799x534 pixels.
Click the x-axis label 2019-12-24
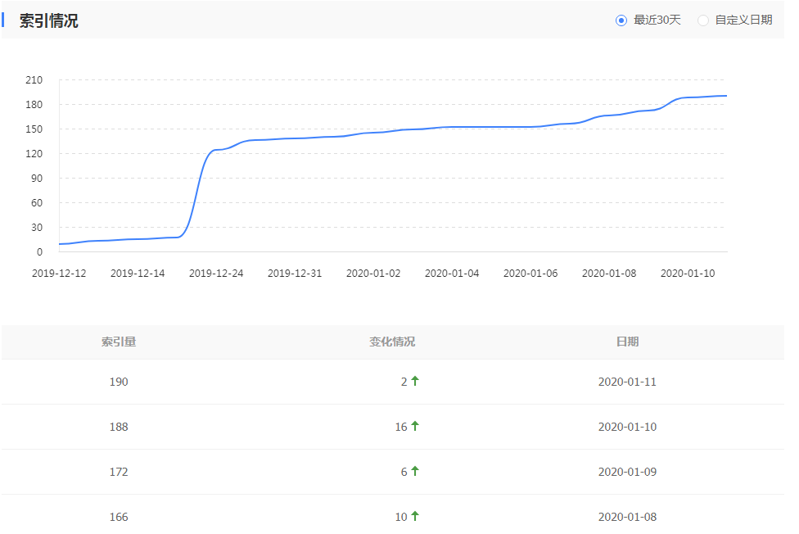pyautogui.click(x=216, y=273)
